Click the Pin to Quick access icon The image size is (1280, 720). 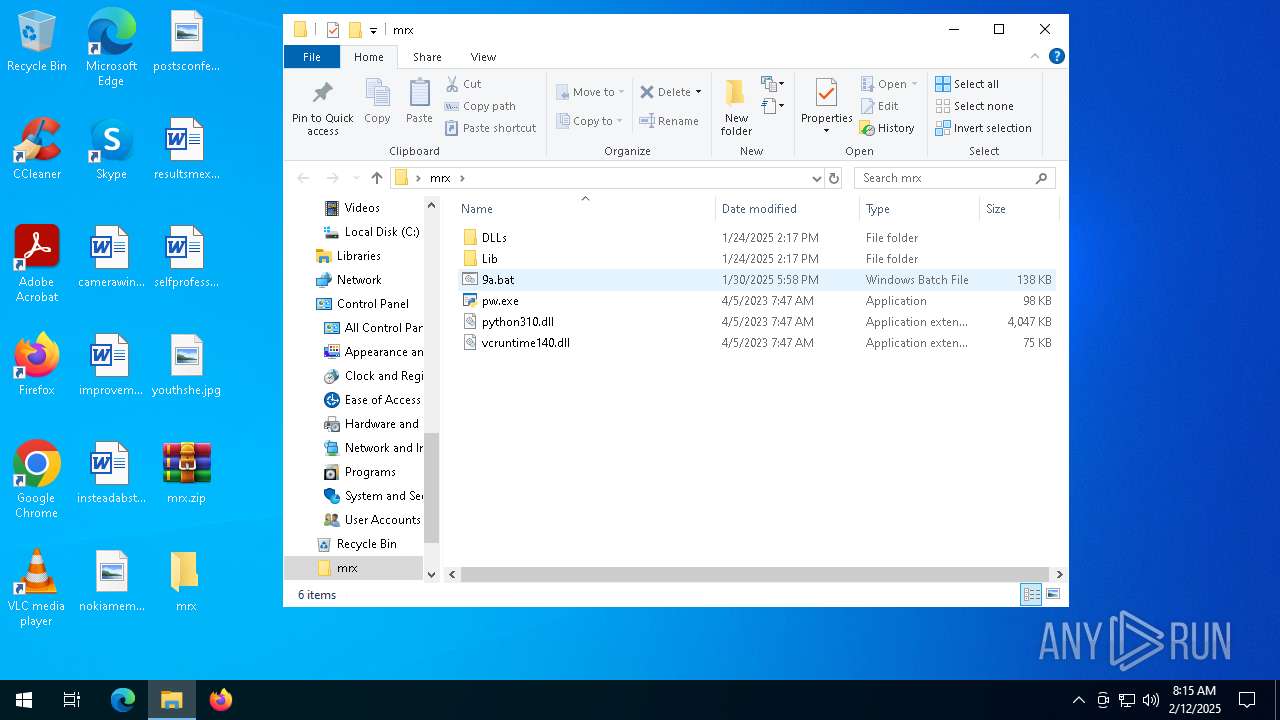322,108
